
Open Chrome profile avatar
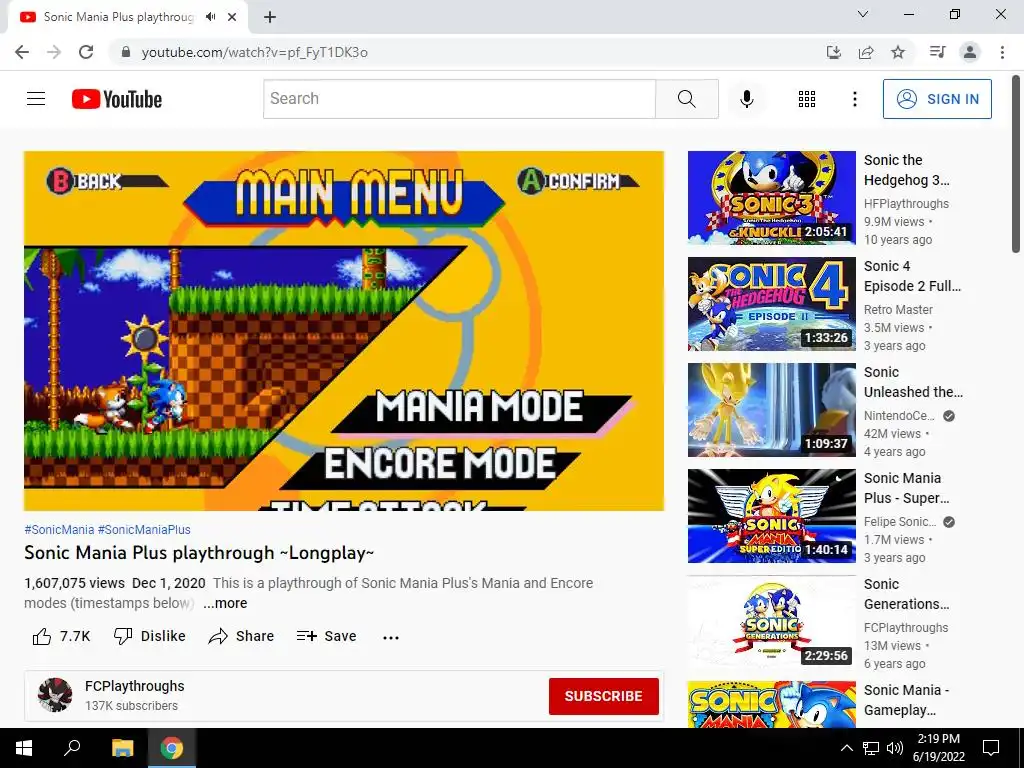click(970, 52)
